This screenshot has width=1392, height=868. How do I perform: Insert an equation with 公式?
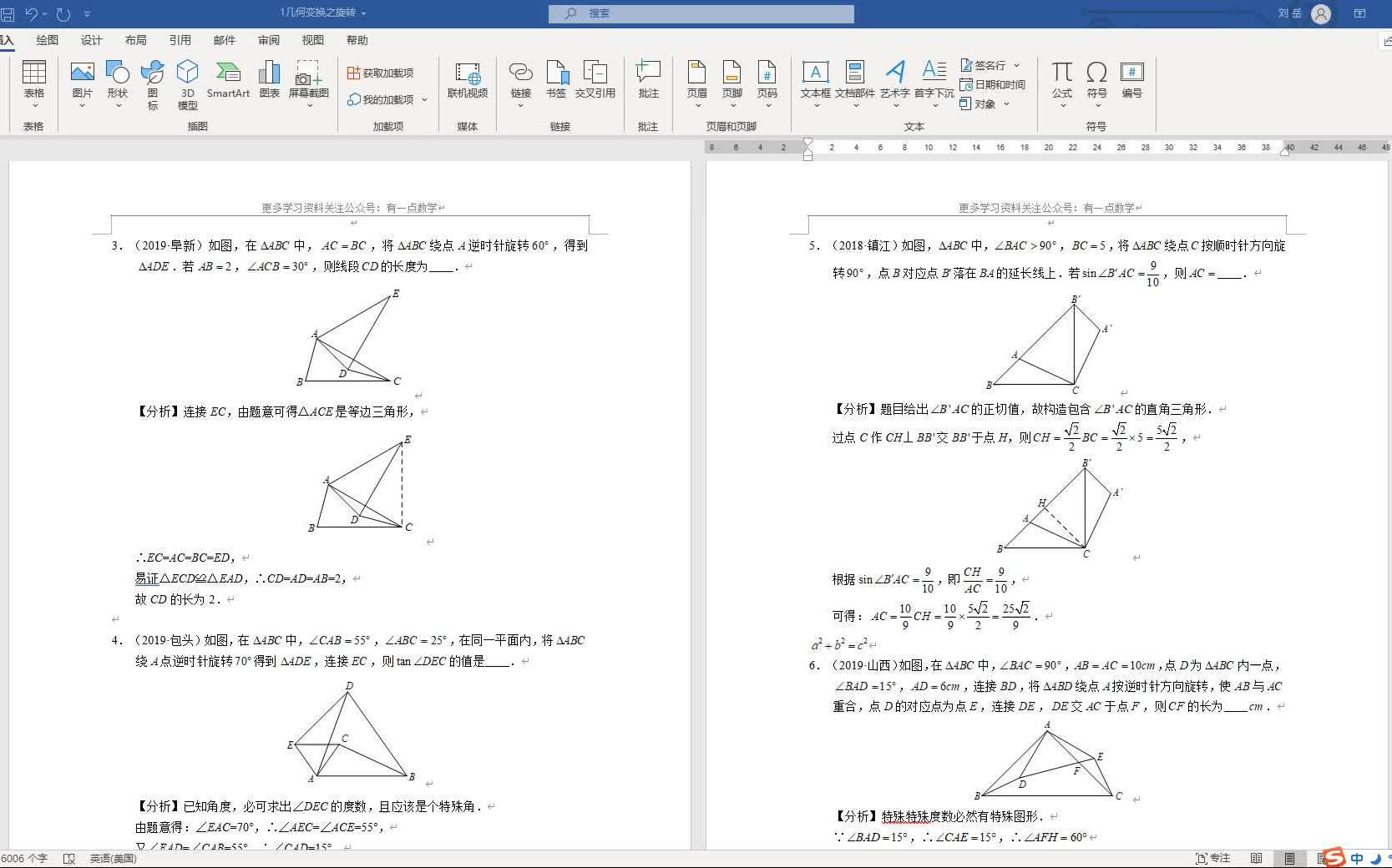[1062, 80]
